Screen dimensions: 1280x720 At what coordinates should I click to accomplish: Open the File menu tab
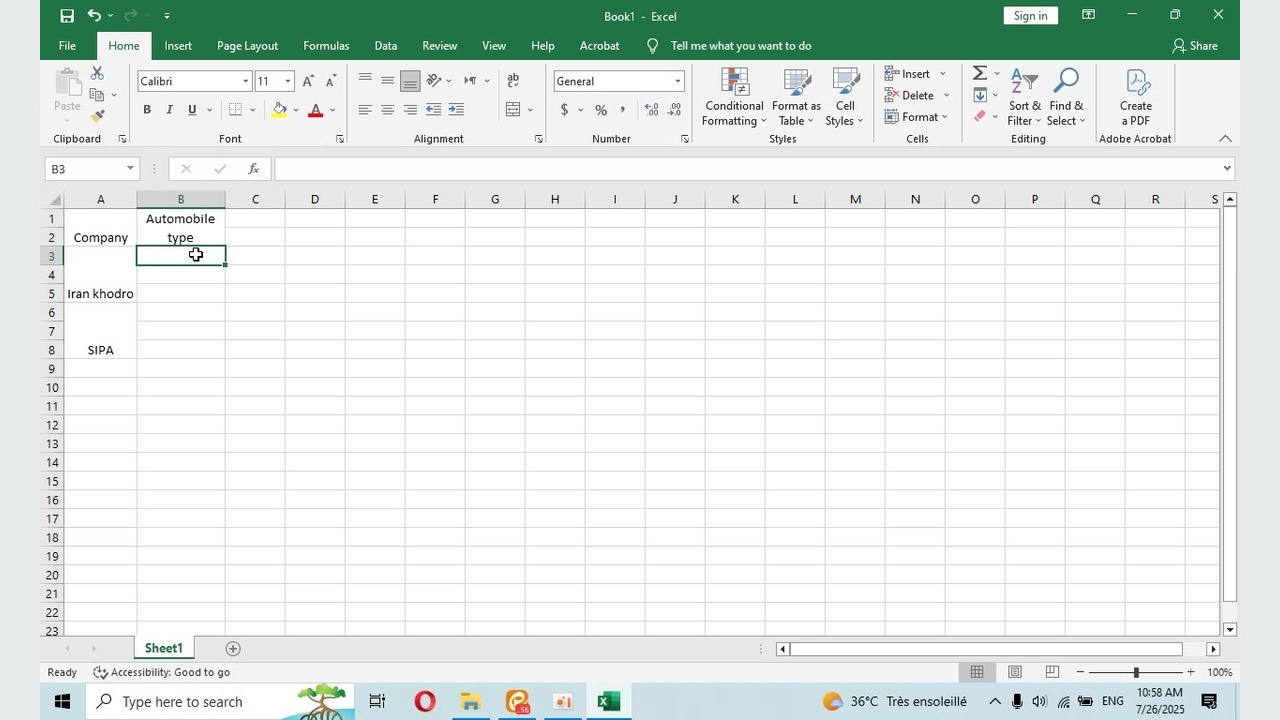[x=67, y=46]
